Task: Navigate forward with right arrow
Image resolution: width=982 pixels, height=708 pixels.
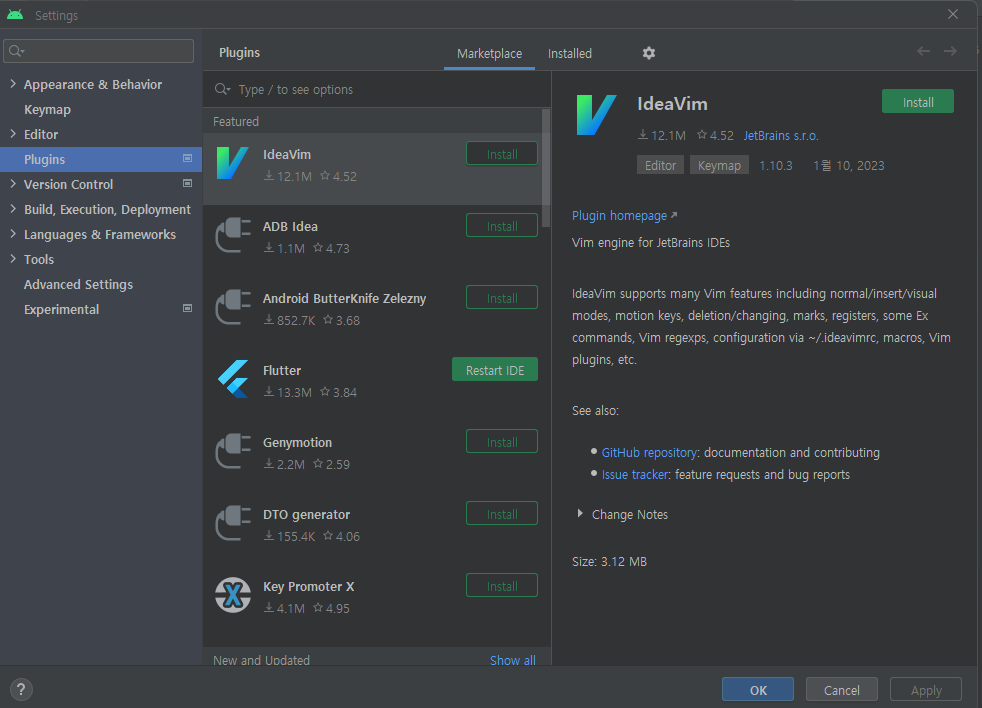Action: (950, 51)
